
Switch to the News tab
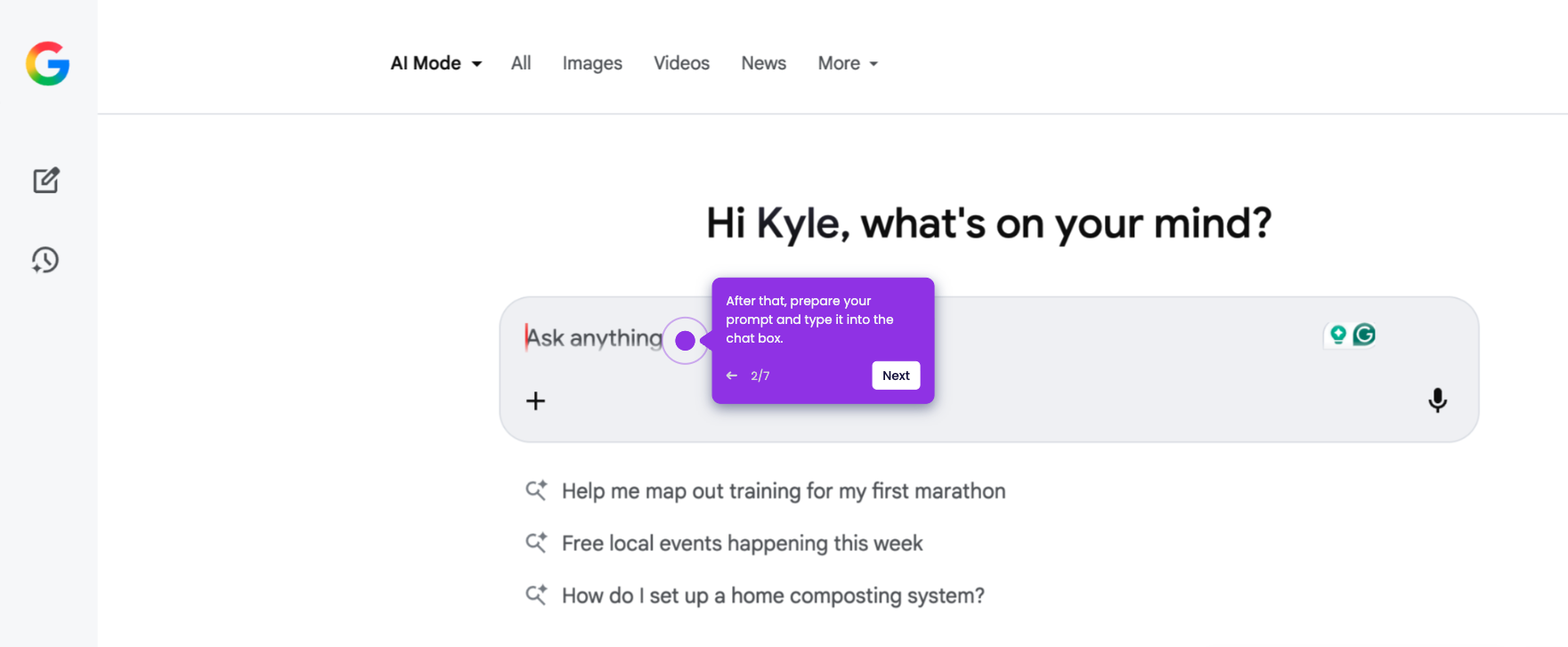pos(764,63)
